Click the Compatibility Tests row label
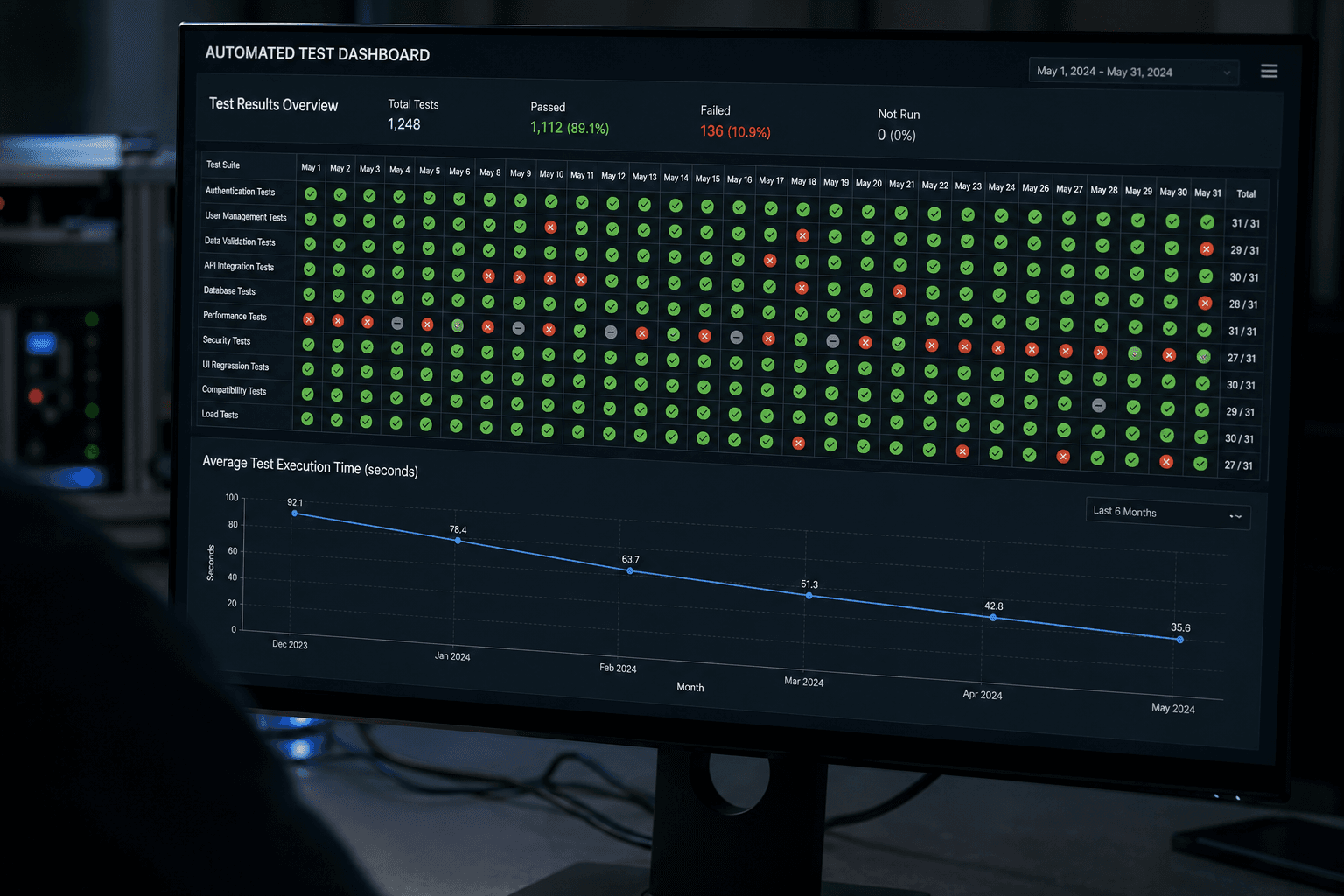This screenshot has height=896, width=1344. [x=234, y=390]
